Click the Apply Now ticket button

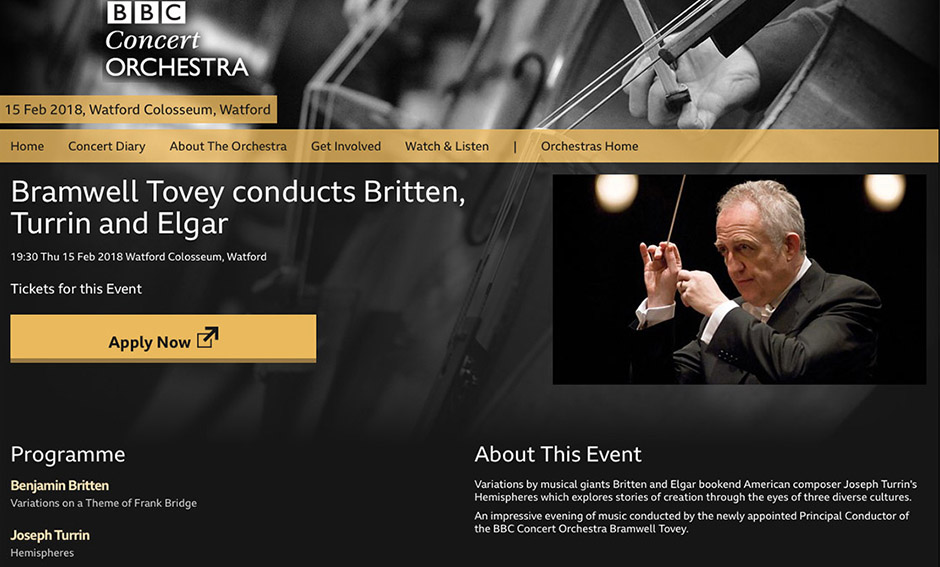click(x=163, y=339)
